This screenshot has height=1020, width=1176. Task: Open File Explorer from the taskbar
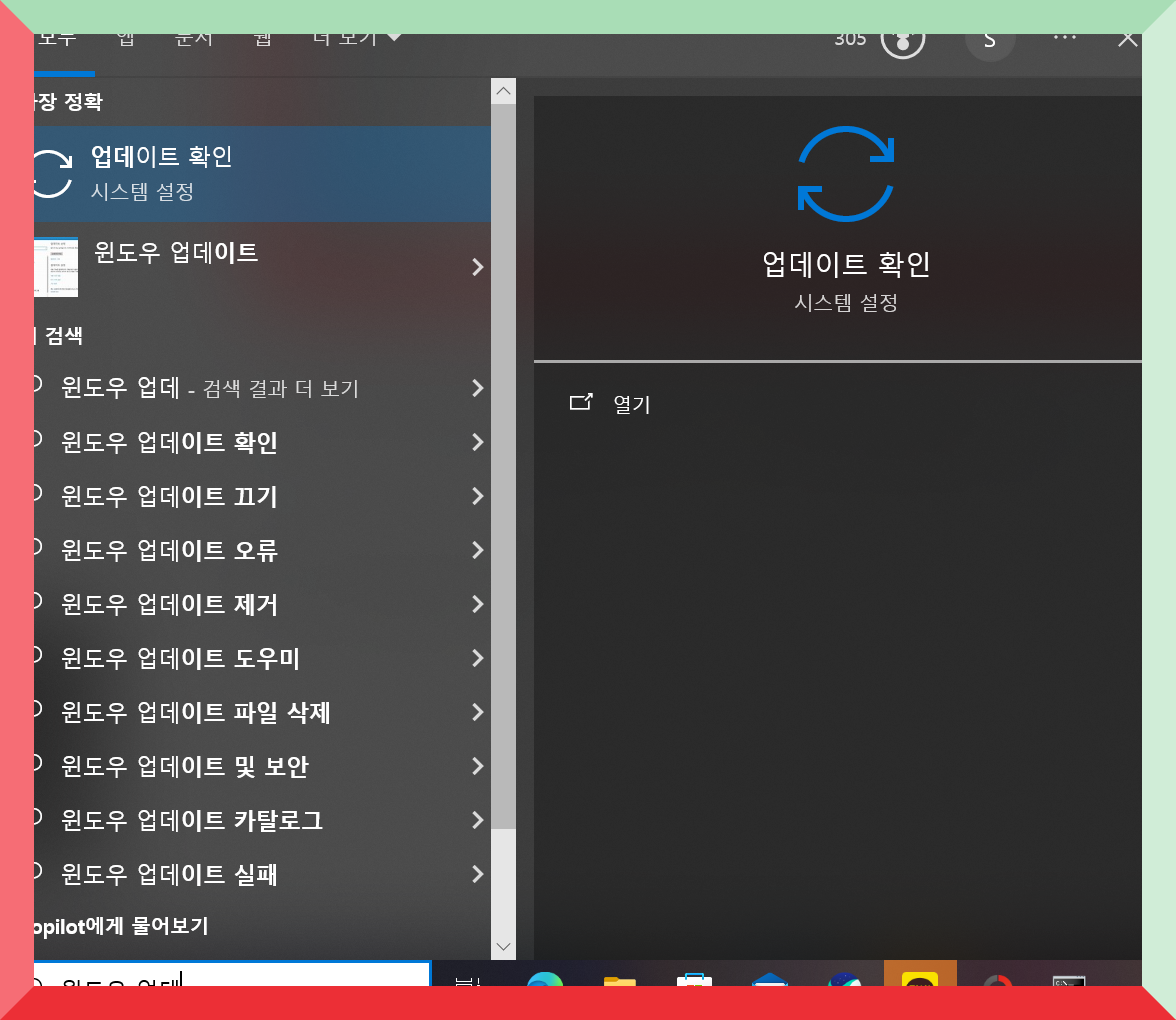(620, 980)
